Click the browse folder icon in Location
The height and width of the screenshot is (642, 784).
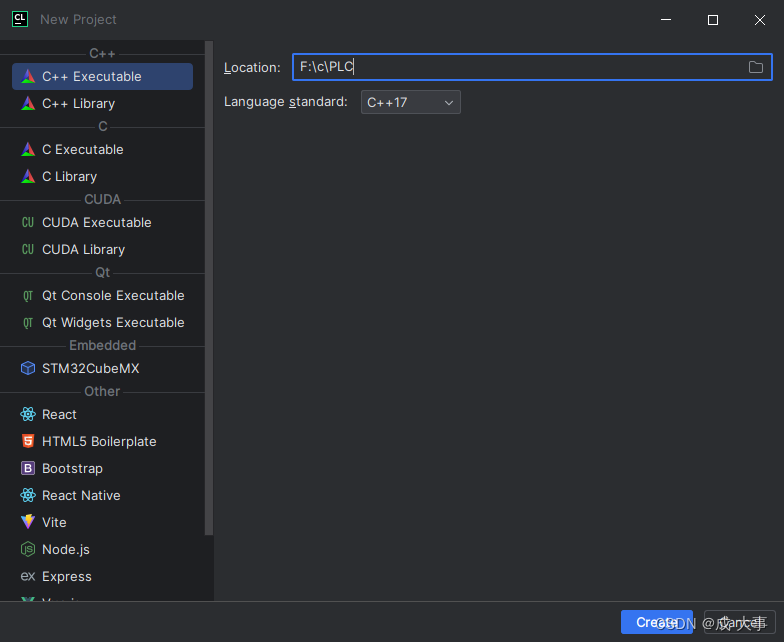pyautogui.click(x=756, y=67)
